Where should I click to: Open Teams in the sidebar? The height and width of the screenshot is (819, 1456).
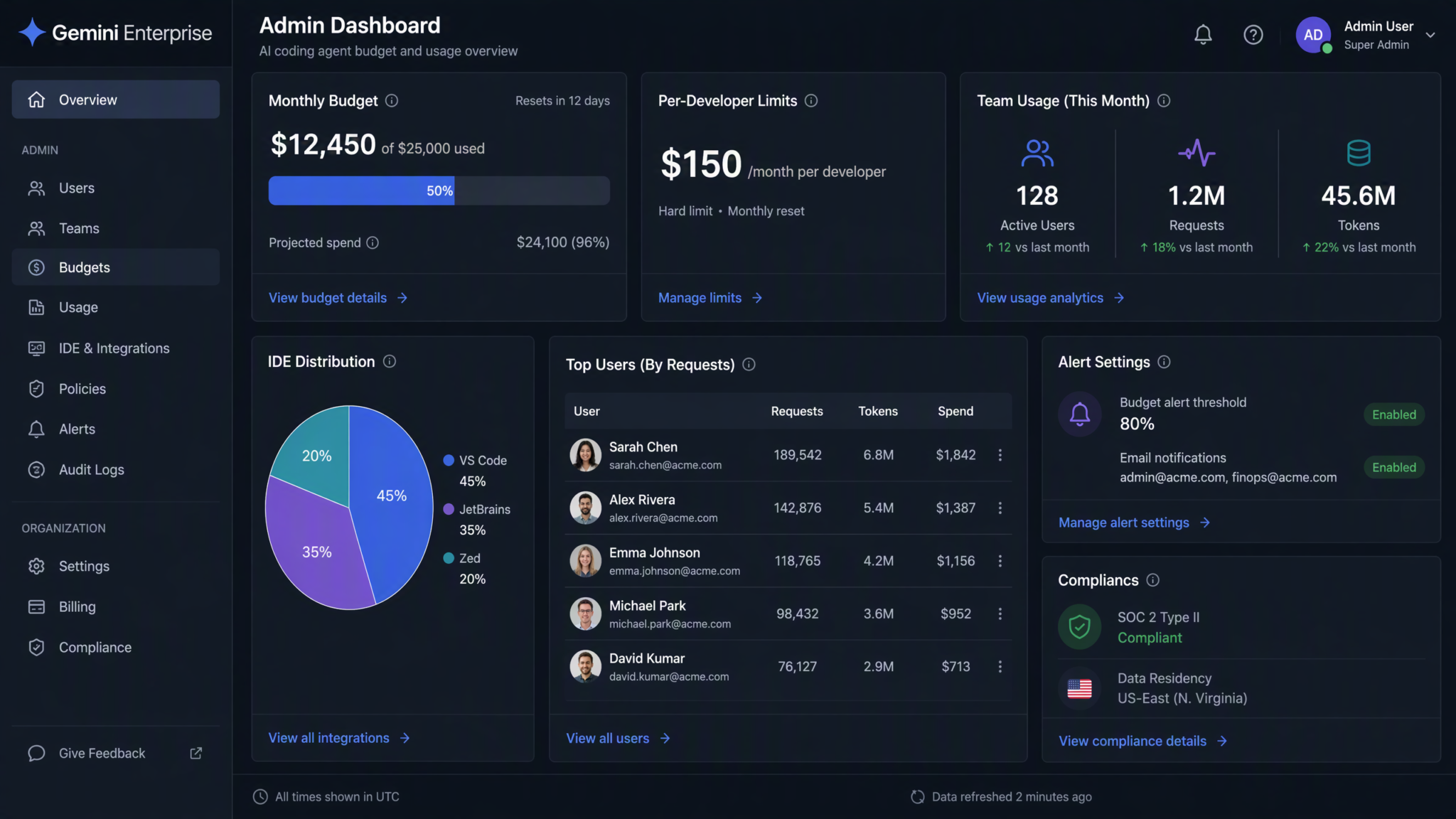click(115, 228)
